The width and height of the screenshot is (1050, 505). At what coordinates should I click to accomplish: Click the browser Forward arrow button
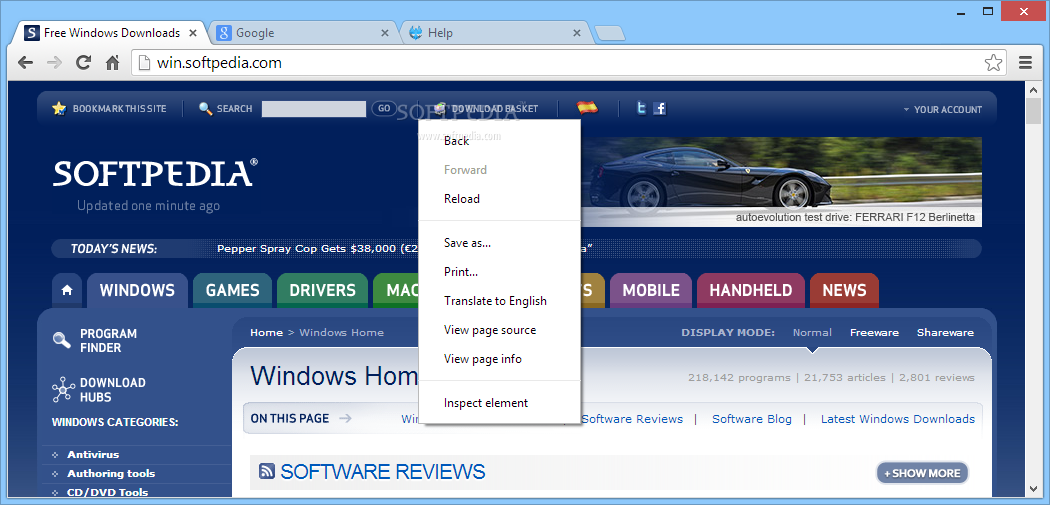[x=54, y=63]
